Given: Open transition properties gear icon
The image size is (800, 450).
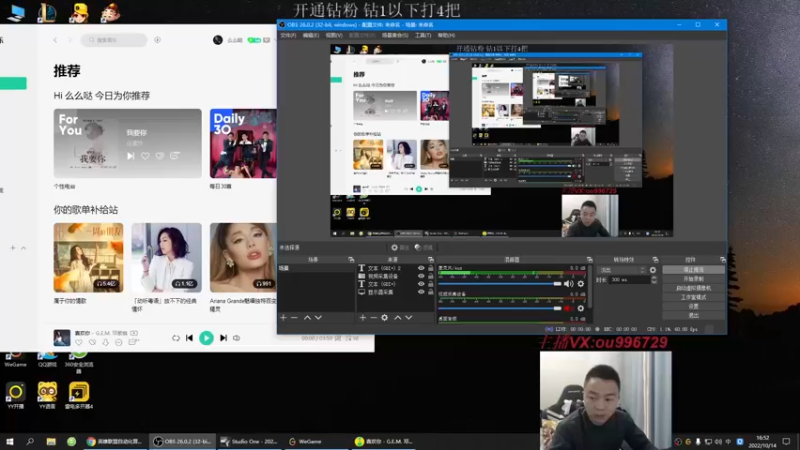Looking at the screenshot, I should [653, 270].
